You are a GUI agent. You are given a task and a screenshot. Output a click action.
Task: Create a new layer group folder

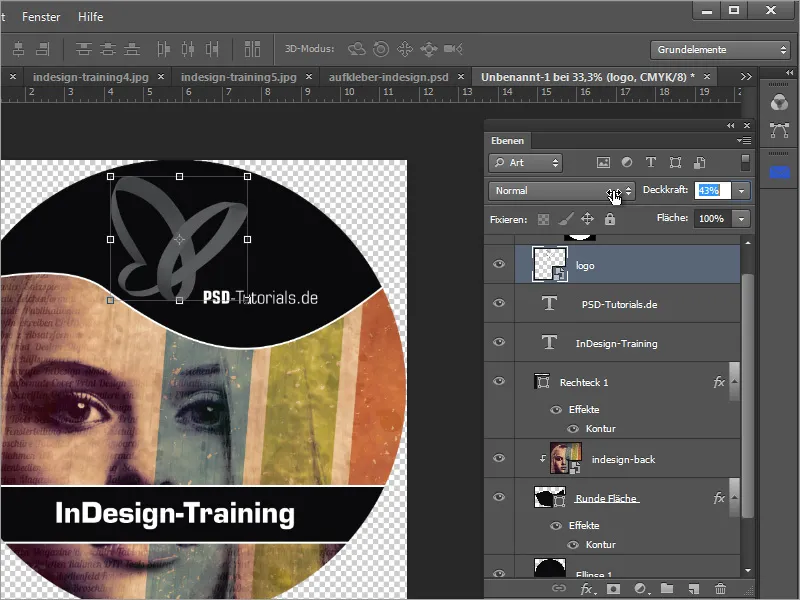(667, 589)
